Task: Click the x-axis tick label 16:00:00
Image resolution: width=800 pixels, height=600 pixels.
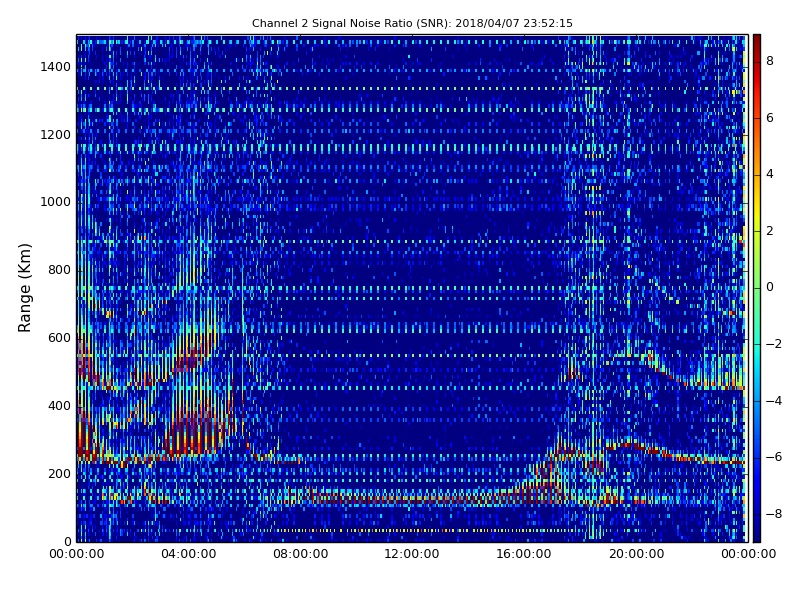Action: pyautogui.click(x=524, y=554)
